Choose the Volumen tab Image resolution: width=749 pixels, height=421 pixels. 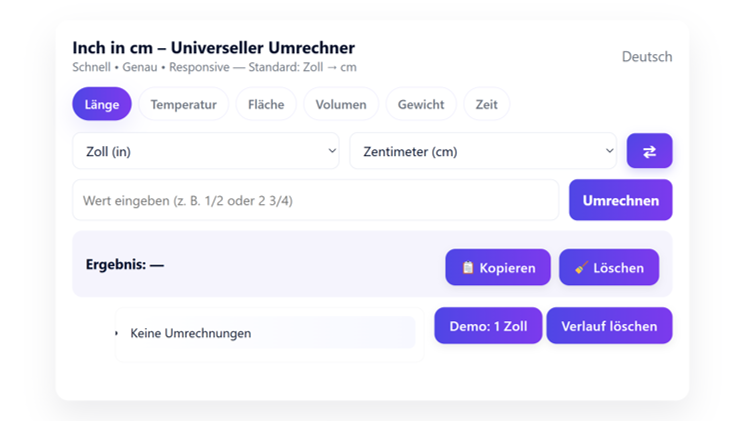pyautogui.click(x=341, y=104)
